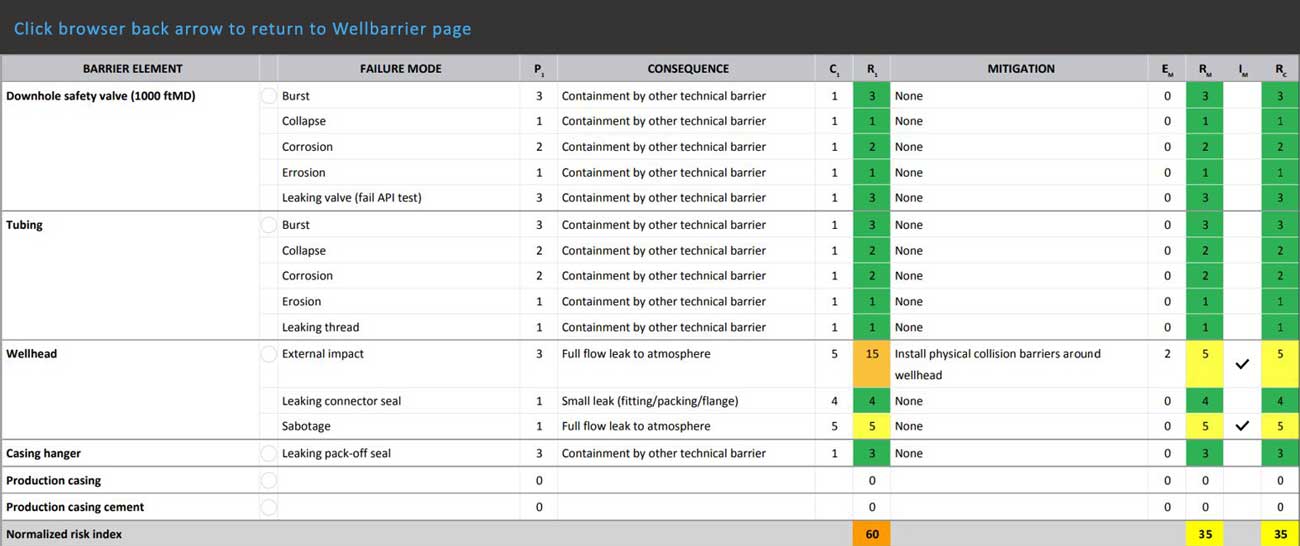Image resolution: width=1300 pixels, height=546 pixels.
Task: Select the circle beside the Tubing barrier element
Action: 268,225
